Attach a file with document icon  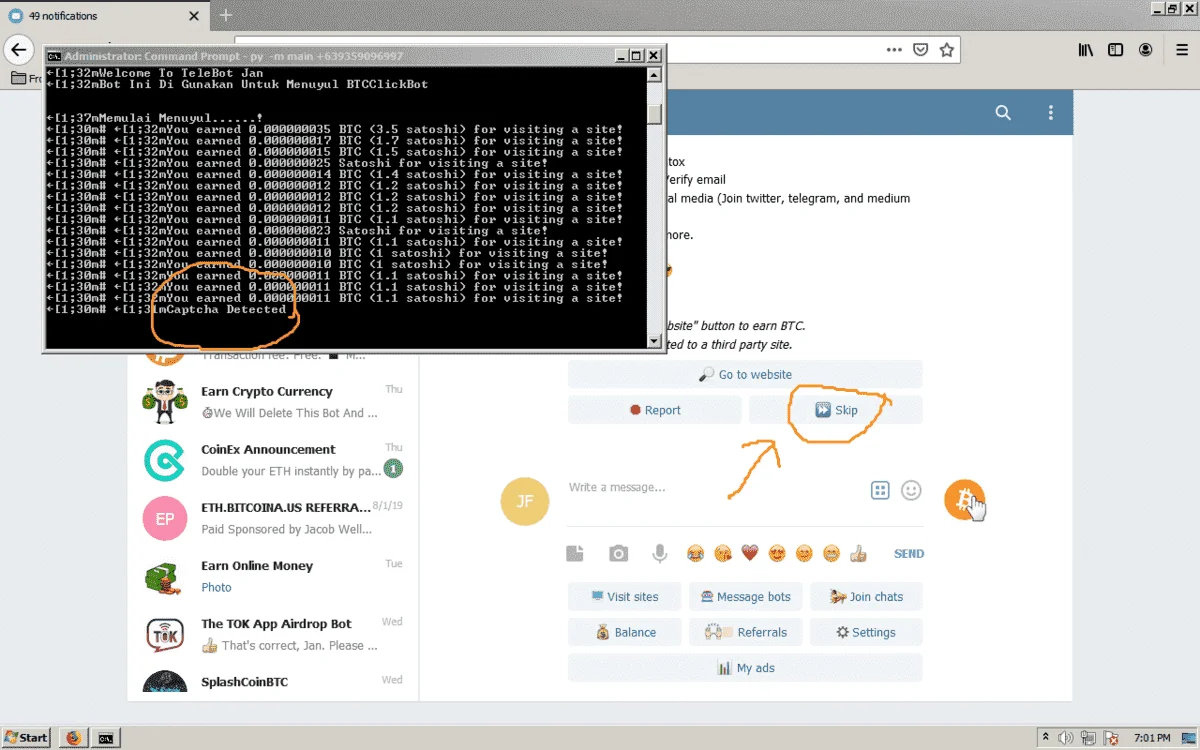tap(575, 554)
